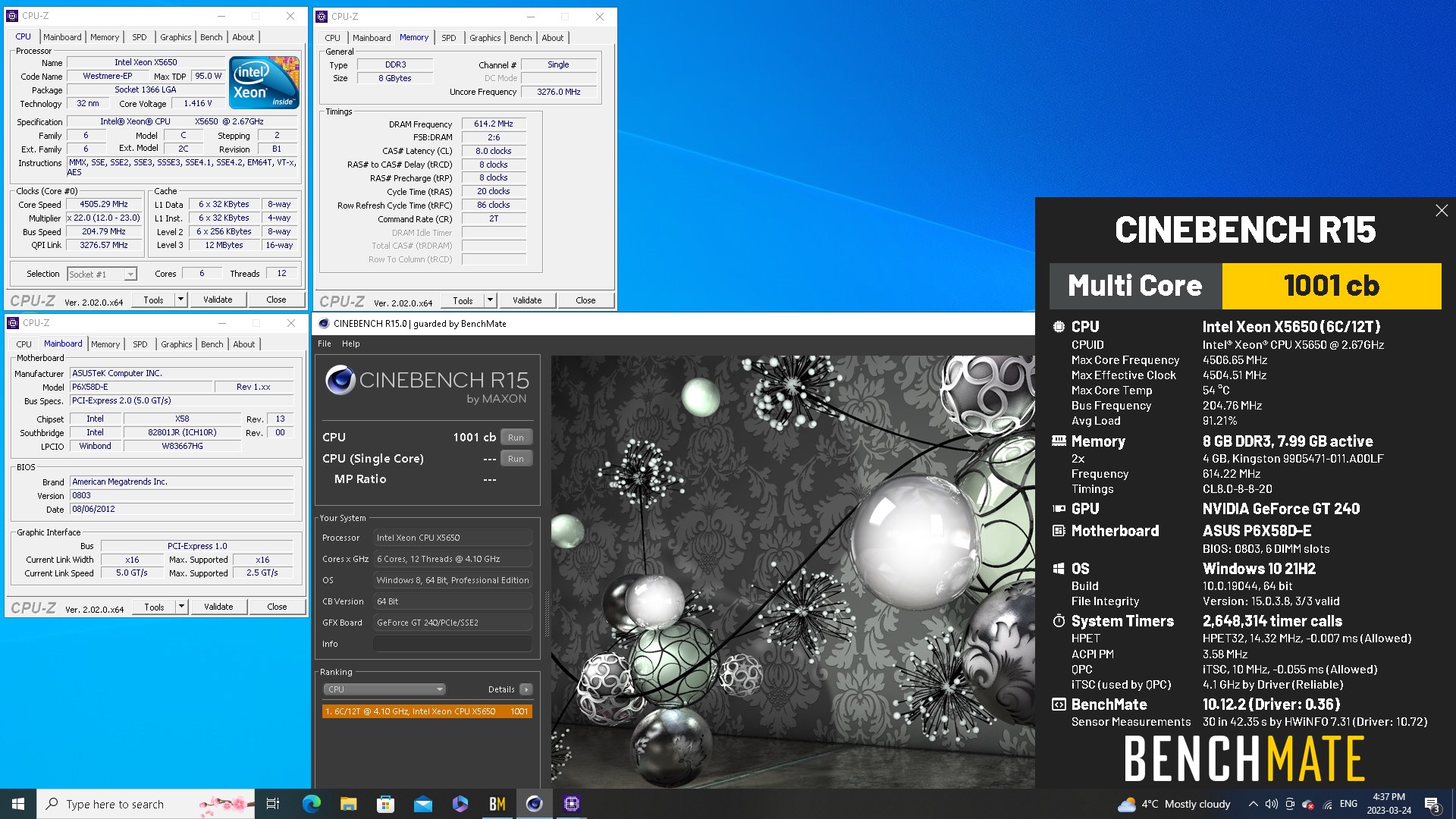Screen dimensions: 1456x819
Task: Click the Cinebench R15 logo sphere
Action: pyautogui.click(x=340, y=379)
